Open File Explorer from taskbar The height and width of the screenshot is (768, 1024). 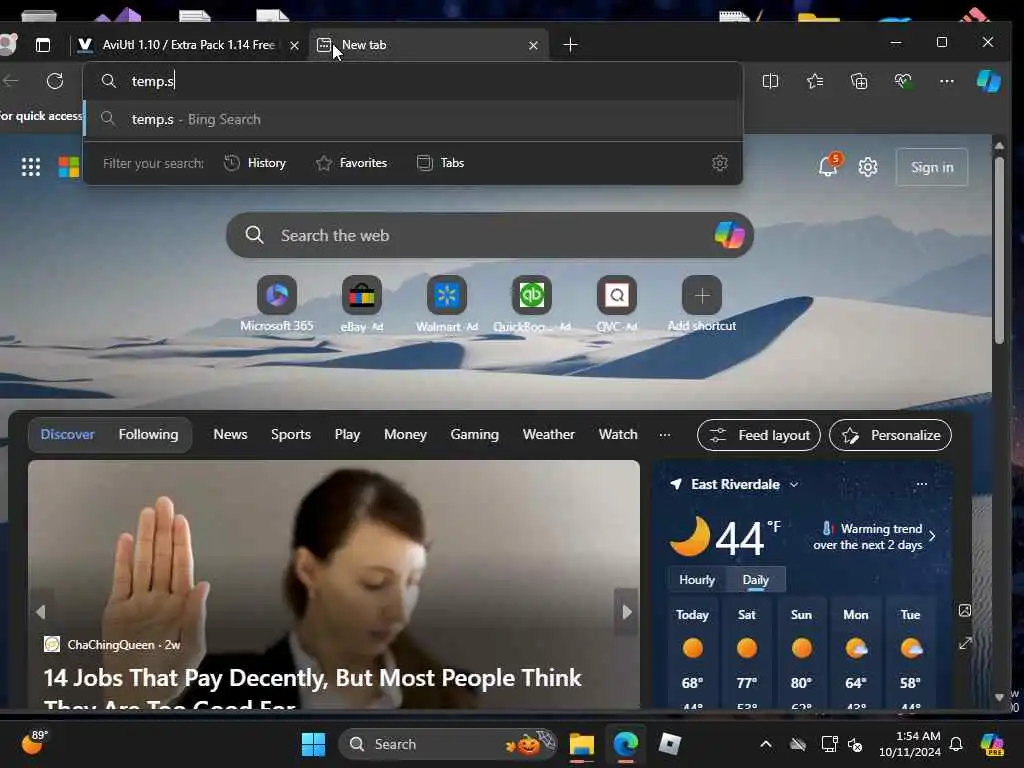581,744
